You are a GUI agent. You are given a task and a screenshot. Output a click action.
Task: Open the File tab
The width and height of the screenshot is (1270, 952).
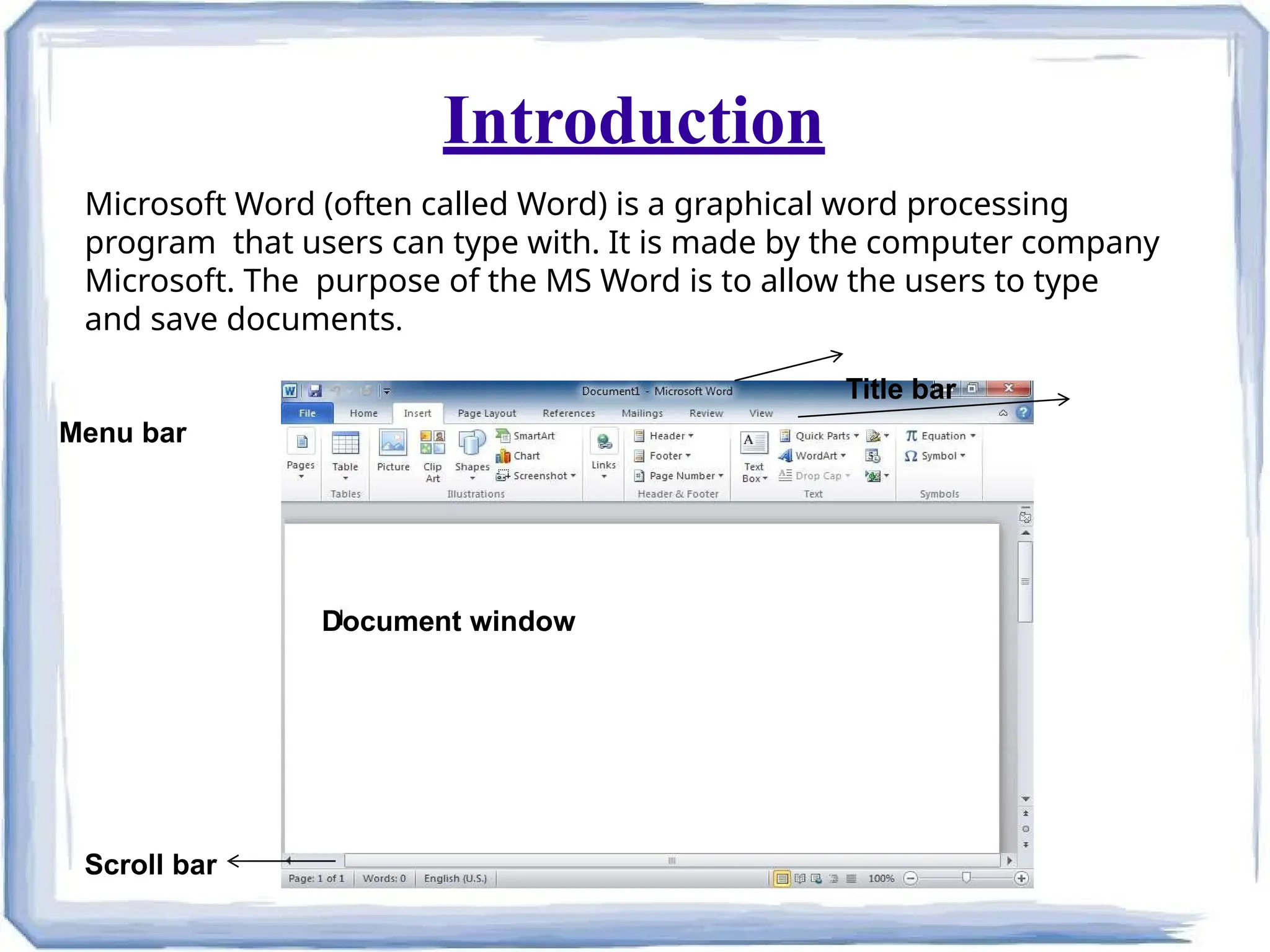[308, 413]
